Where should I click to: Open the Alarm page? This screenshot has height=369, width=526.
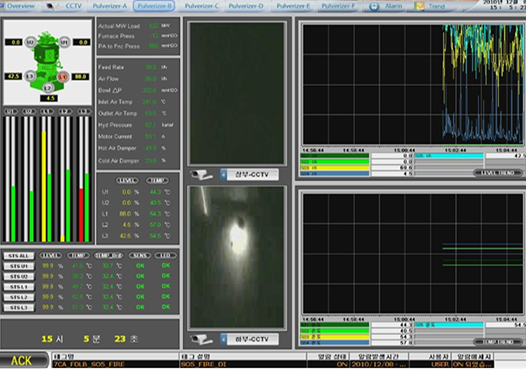393,6
